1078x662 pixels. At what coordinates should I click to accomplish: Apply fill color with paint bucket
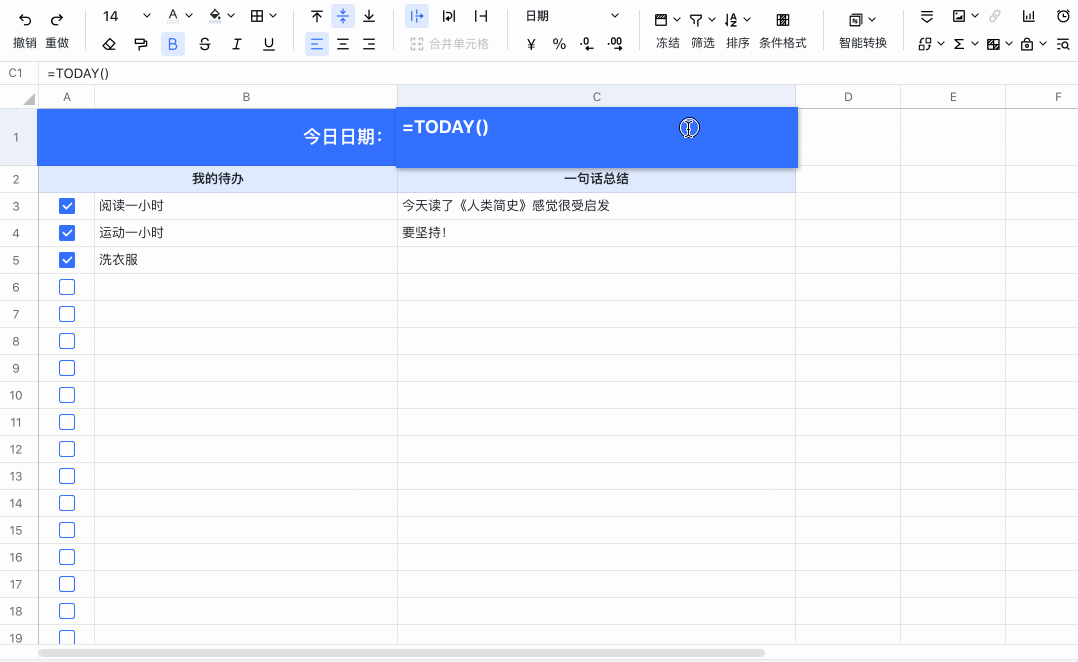[x=215, y=16]
